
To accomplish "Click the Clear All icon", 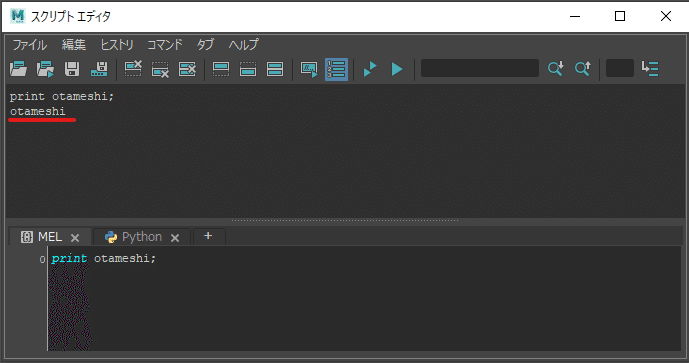I will click(x=187, y=69).
